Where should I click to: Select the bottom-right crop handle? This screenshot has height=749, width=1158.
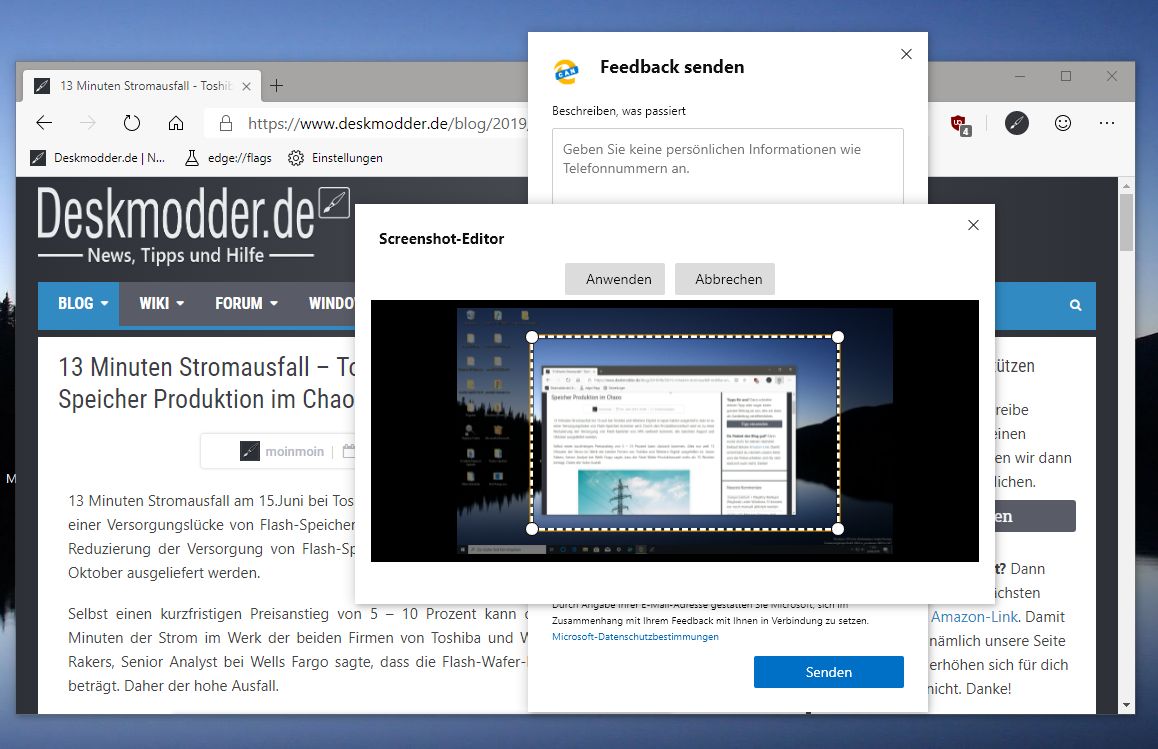coord(837,529)
